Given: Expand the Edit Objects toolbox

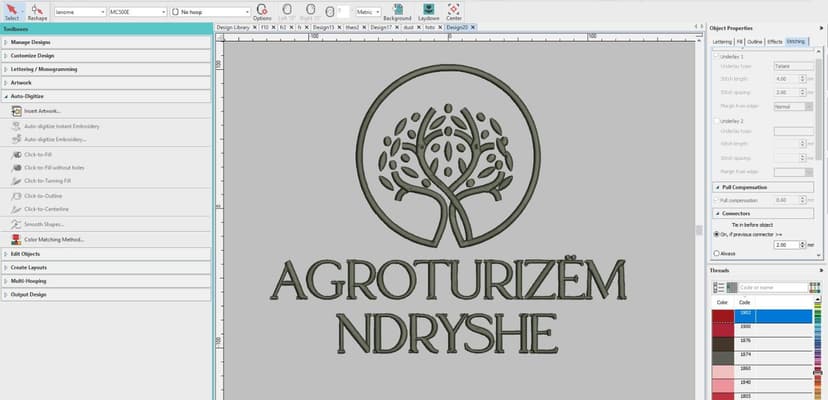Looking at the screenshot, I should tap(106, 254).
